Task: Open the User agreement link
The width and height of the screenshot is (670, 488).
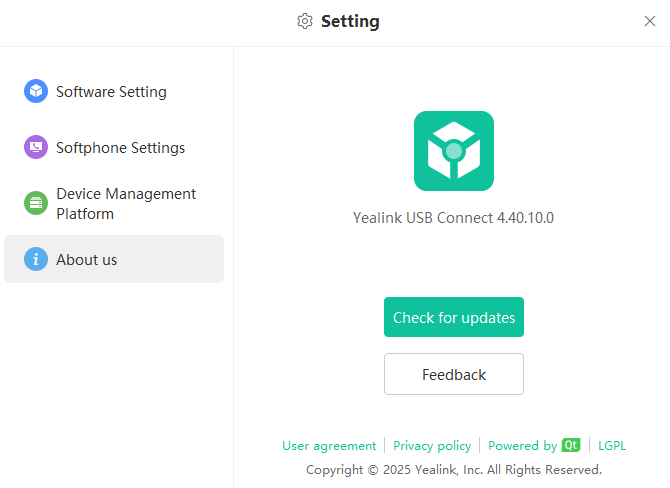Action: pos(329,446)
